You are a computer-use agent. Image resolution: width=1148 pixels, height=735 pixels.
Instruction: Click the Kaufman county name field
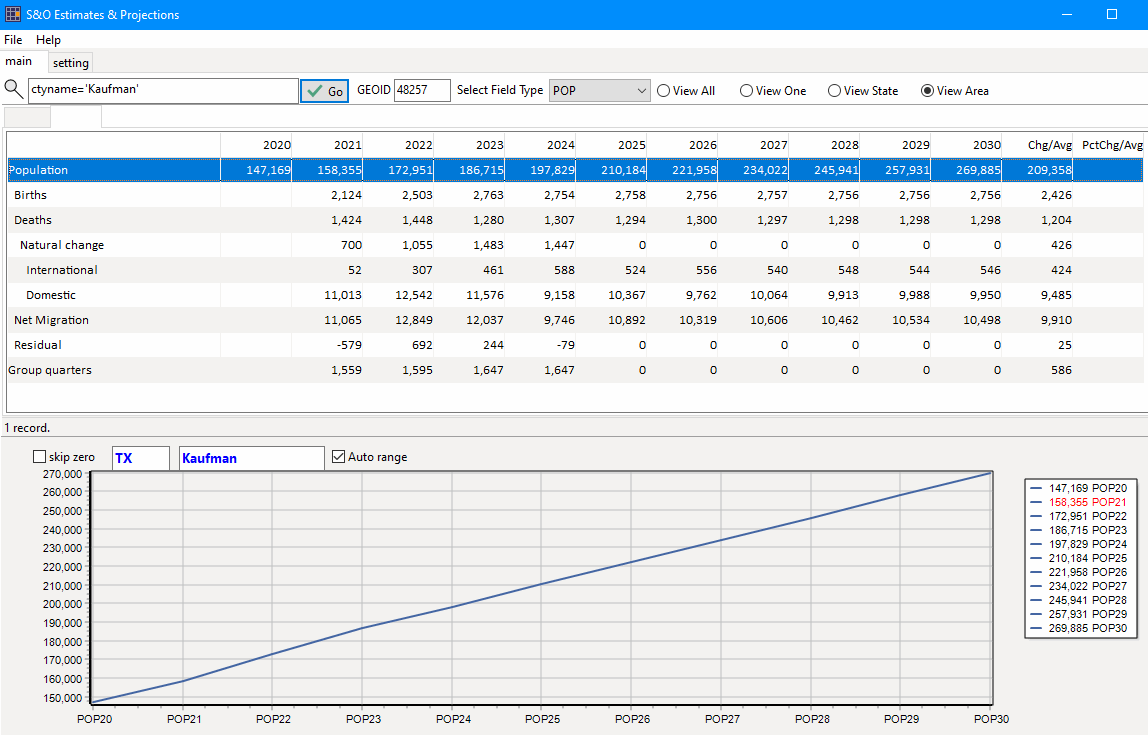coord(251,458)
